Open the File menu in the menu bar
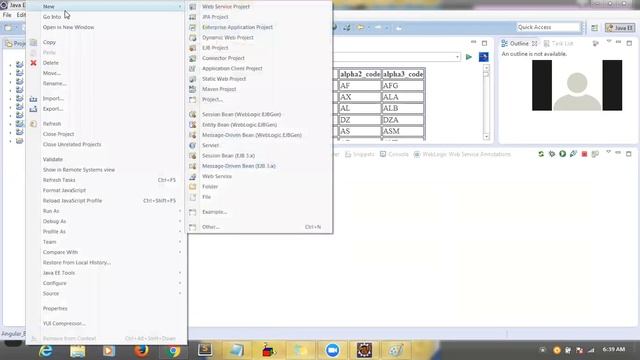Viewport: 640px width, 360px height. 7,15
